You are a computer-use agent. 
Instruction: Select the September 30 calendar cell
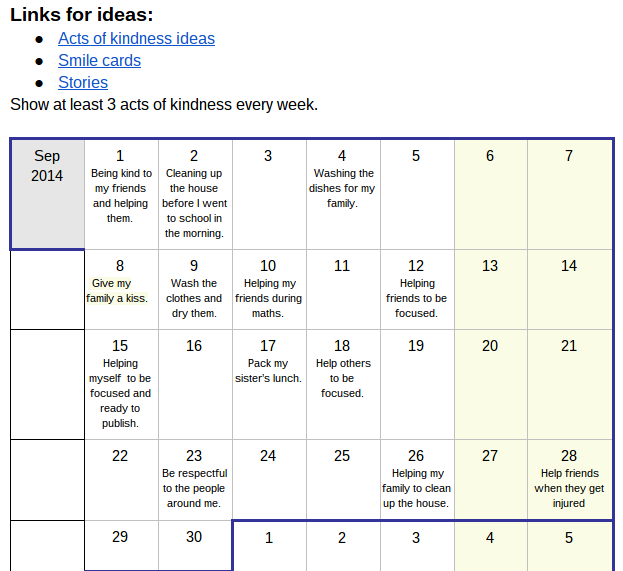[x=195, y=545]
